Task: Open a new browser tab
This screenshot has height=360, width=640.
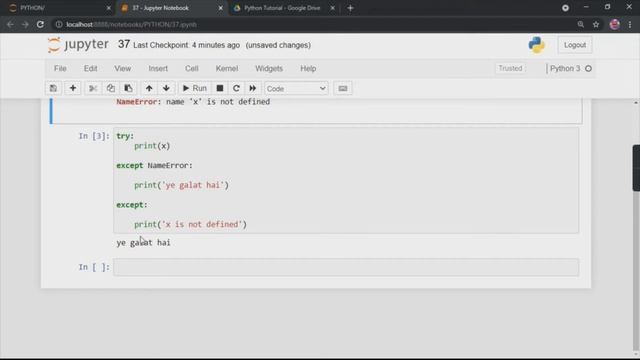Action: (x=350, y=8)
